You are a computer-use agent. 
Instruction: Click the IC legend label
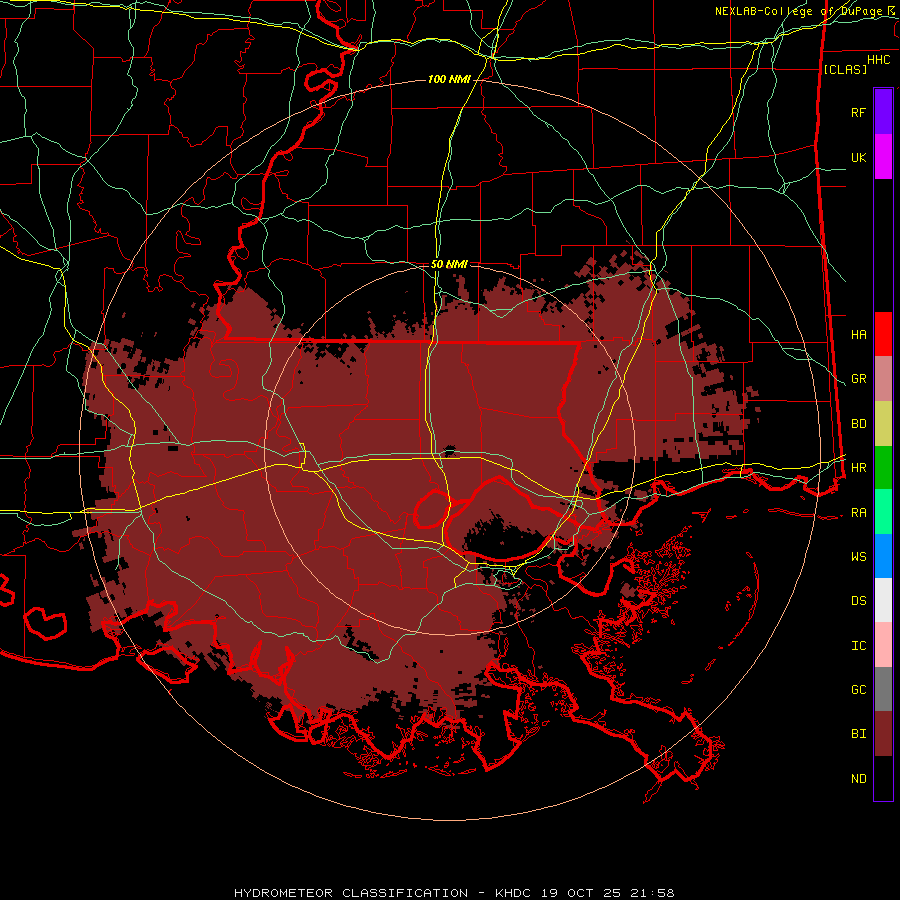pyautogui.click(x=858, y=646)
